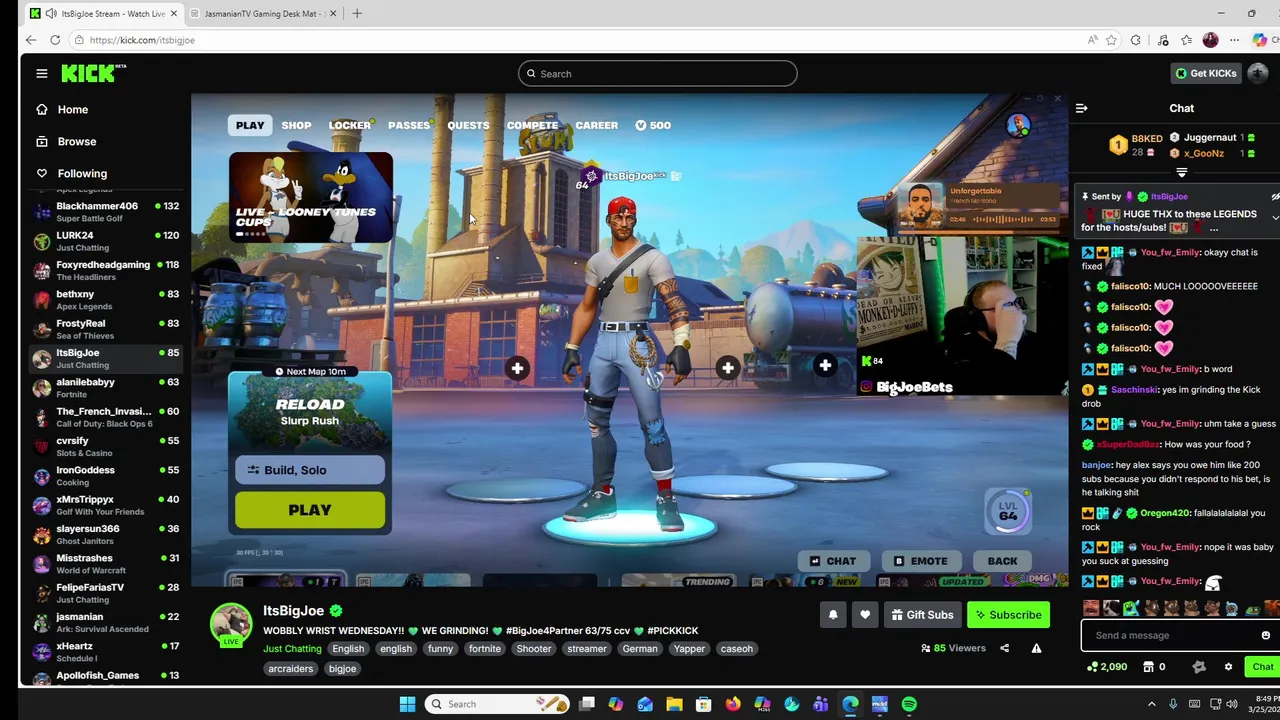The height and width of the screenshot is (720, 1280).
Task: Focus the Kick search field
Action: click(657, 73)
